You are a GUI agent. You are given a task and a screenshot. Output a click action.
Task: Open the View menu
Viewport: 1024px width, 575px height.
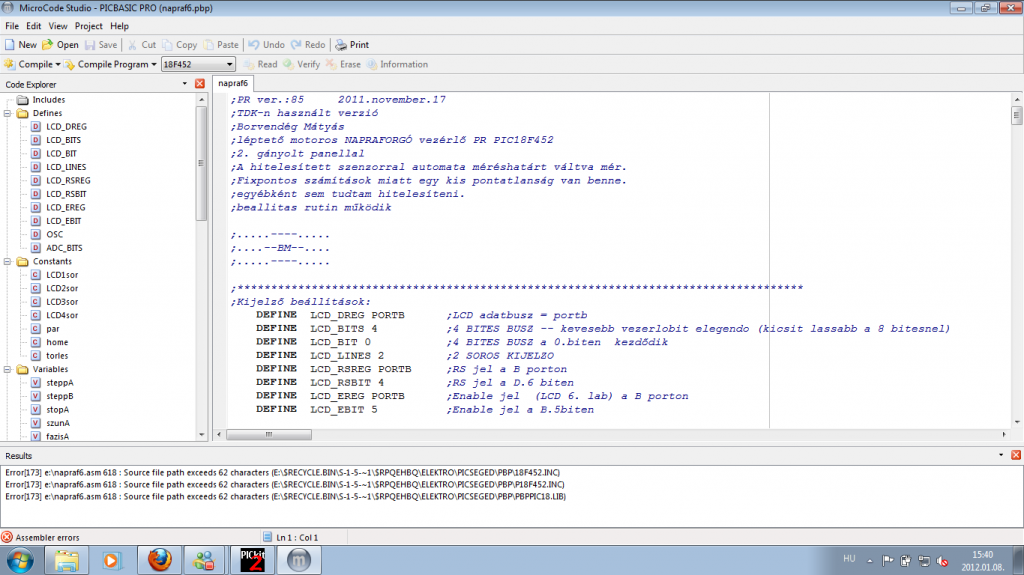pos(57,26)
